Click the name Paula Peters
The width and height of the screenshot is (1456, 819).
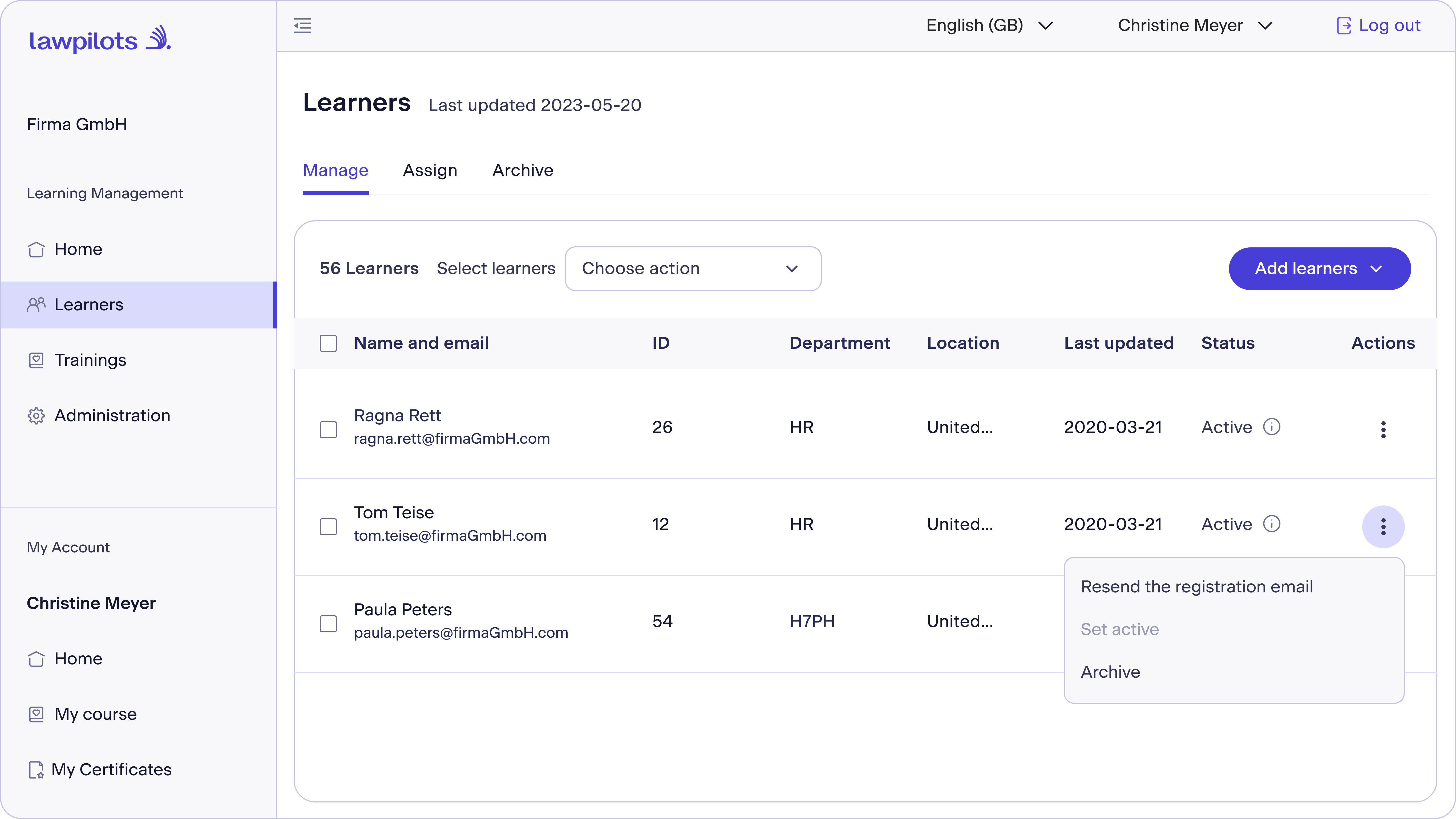click(403, 610)
